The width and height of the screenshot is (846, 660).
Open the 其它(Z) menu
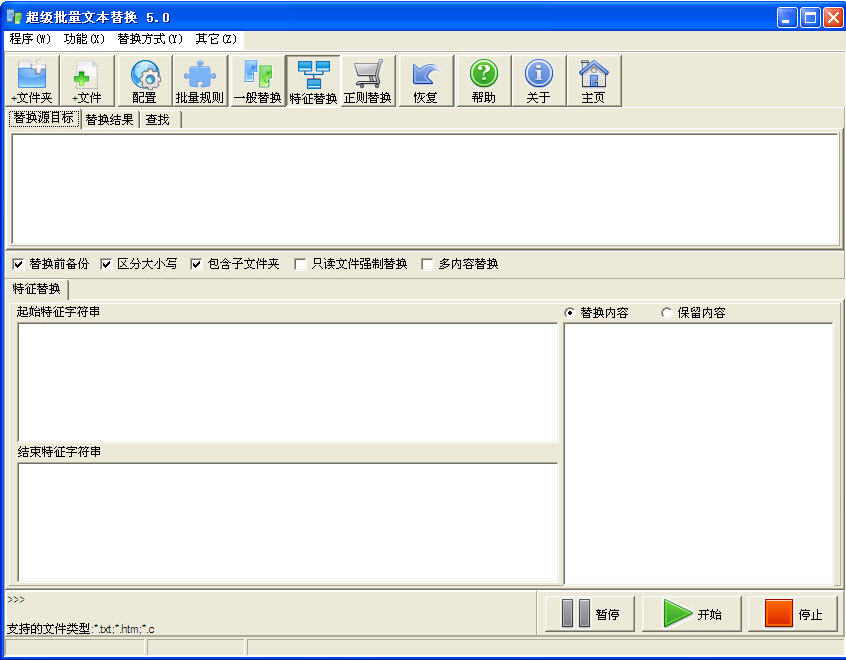216,39
